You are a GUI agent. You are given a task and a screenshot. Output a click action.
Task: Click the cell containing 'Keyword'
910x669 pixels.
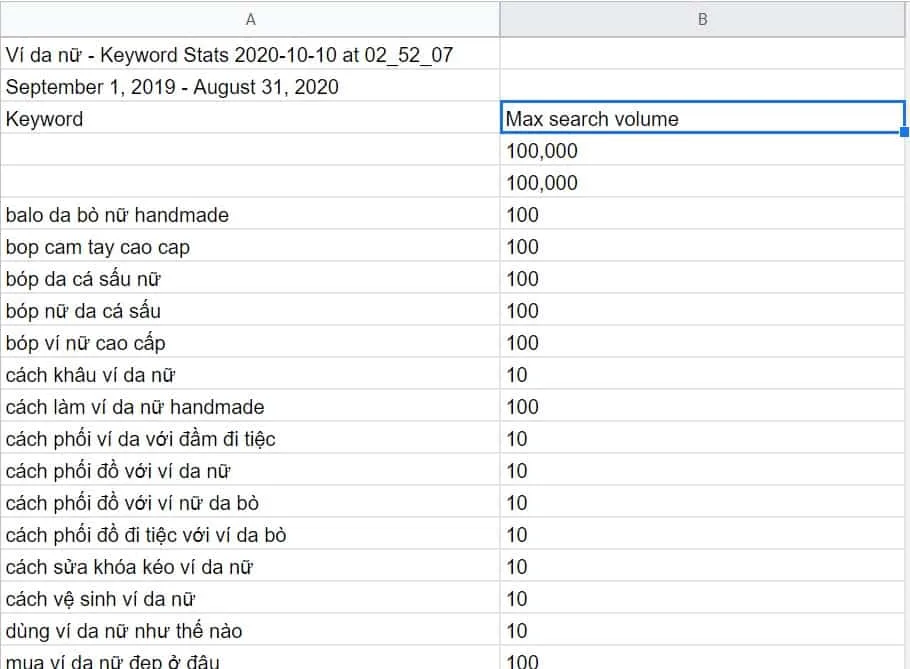tap(100, 118)
